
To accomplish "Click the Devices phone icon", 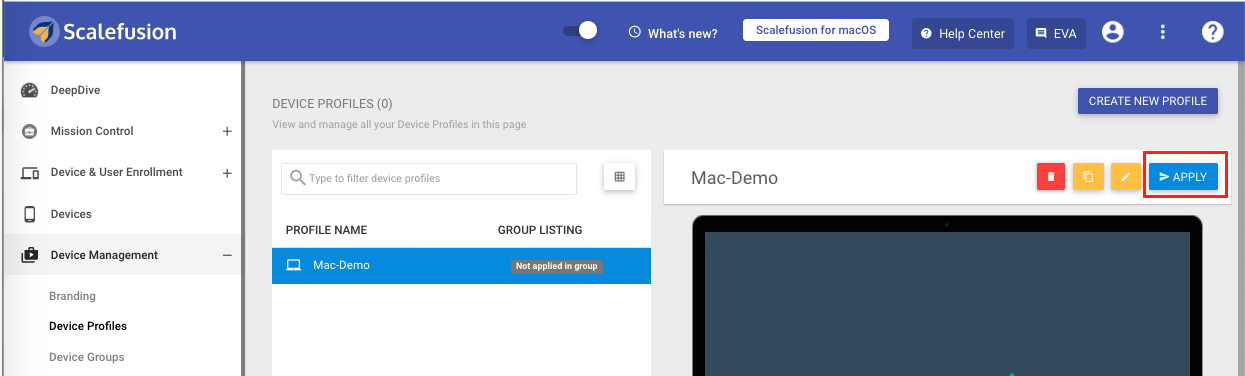I will pos(30,214).
